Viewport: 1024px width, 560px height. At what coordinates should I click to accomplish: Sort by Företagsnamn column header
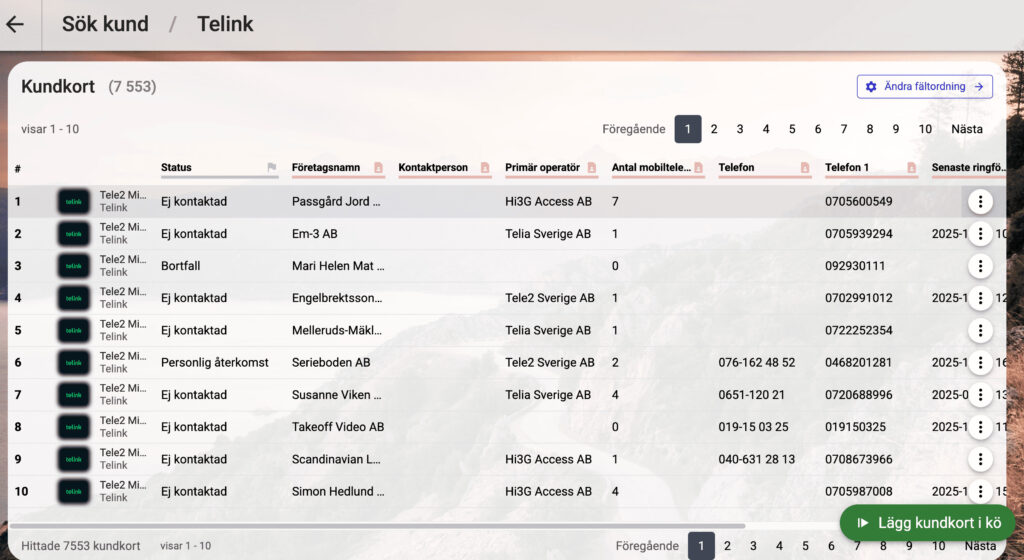coord(326,168)
